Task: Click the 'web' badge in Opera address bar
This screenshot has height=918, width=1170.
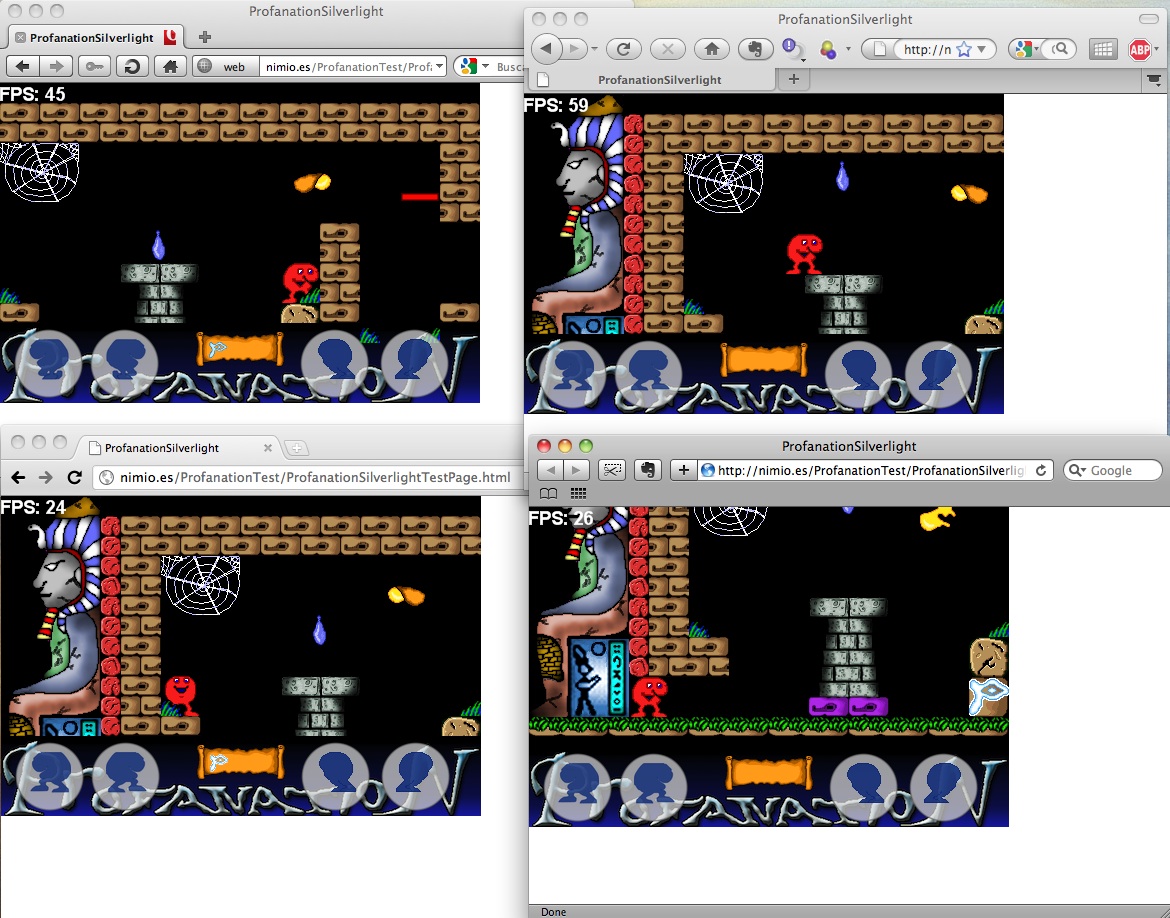Action: pos(226,66)
